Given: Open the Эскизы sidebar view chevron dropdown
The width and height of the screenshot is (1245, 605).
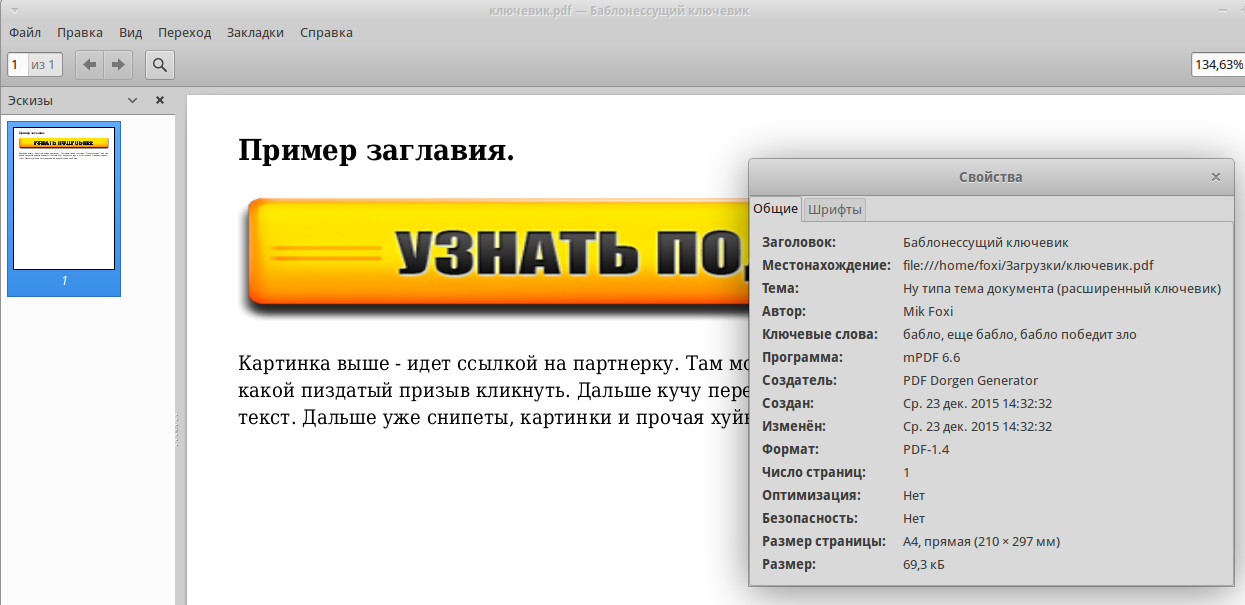Looking at the screenshot, I should (x=131, y=100).
